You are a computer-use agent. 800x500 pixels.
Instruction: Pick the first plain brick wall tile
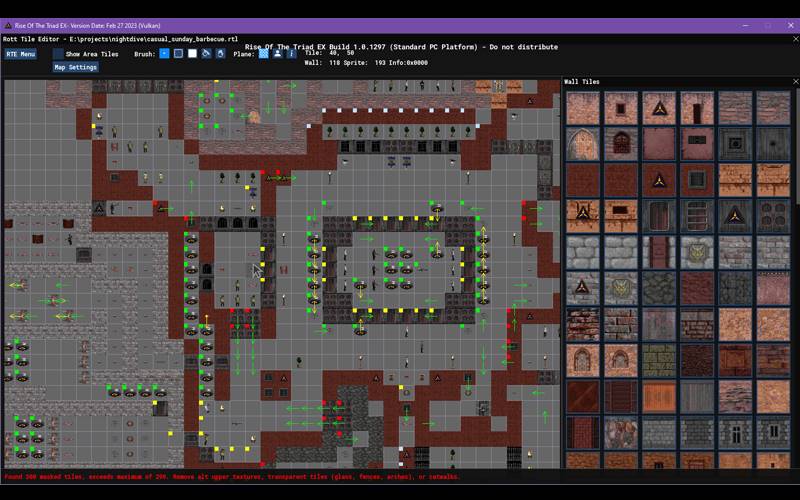583,108
